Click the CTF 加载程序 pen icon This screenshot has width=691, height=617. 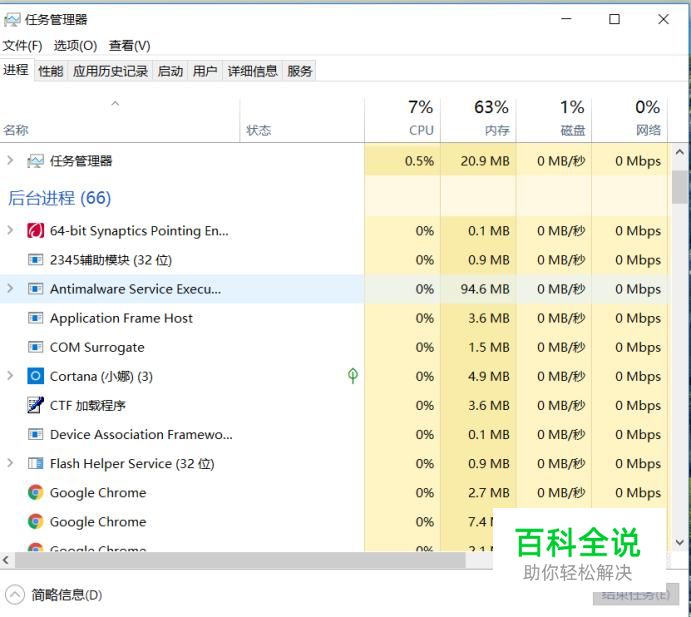(35, 405)
